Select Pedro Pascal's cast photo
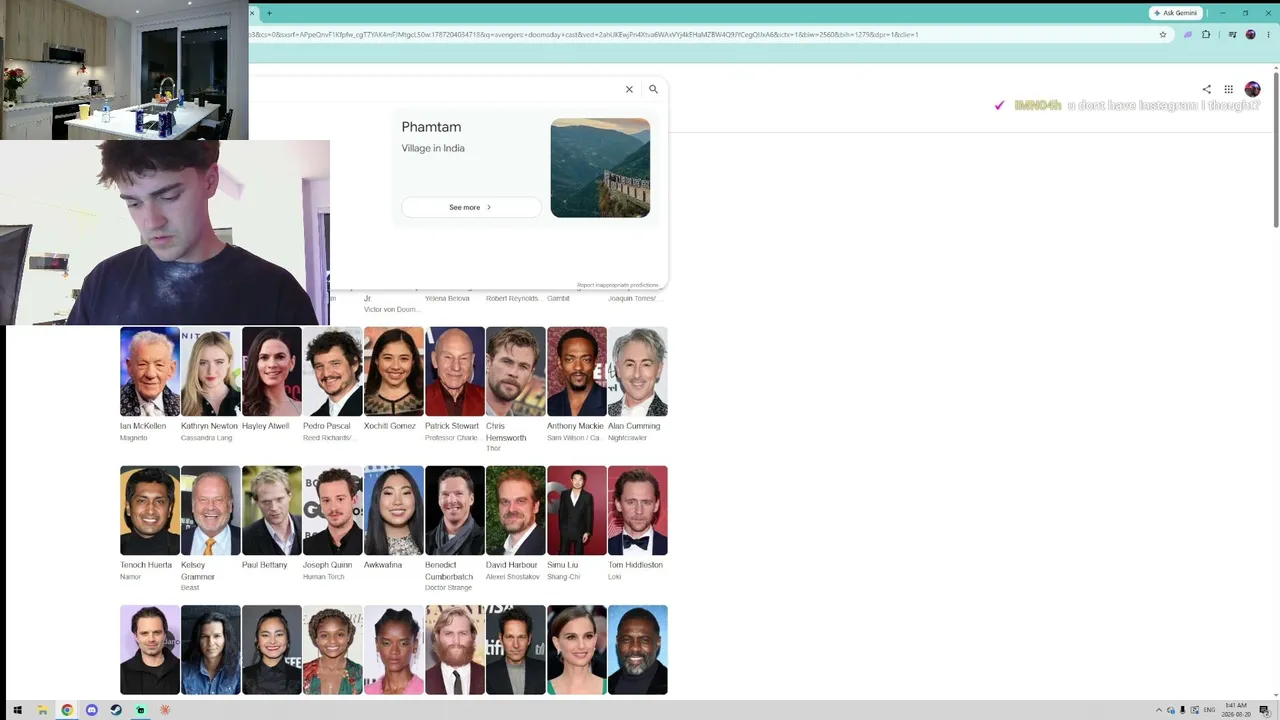Screen dimensions: 1280x720 333,371
